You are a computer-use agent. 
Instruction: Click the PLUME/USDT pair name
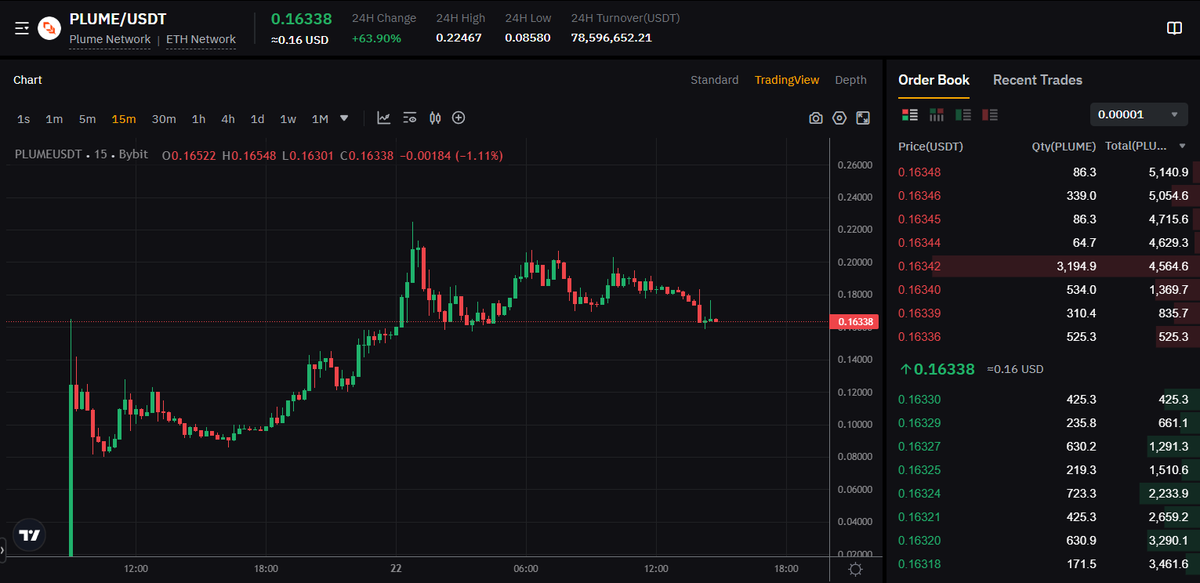pos(118,19)
